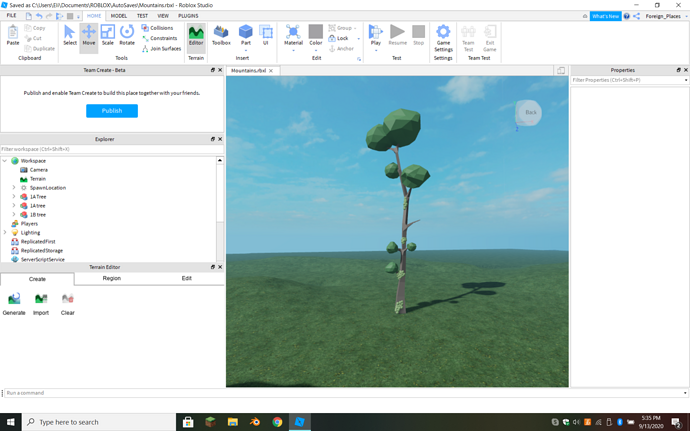Toggle Collisions option

[x=158, y=28]
